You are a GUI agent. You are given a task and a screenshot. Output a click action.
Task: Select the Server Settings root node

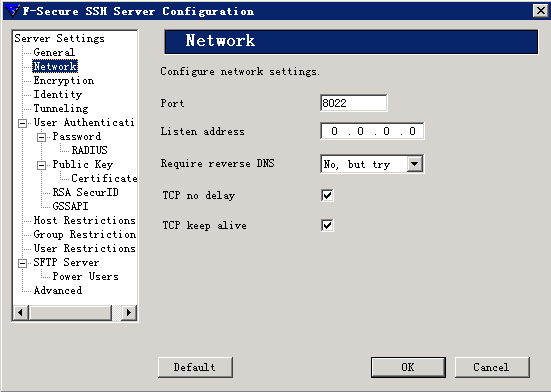59,38
